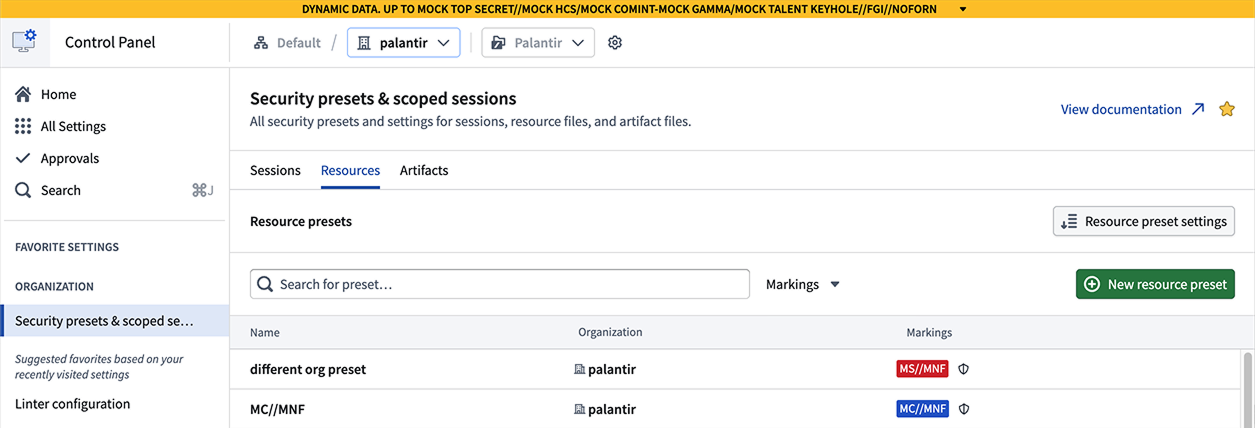
Task: Switch to the Sessions tab
Action: pos(275,170)
